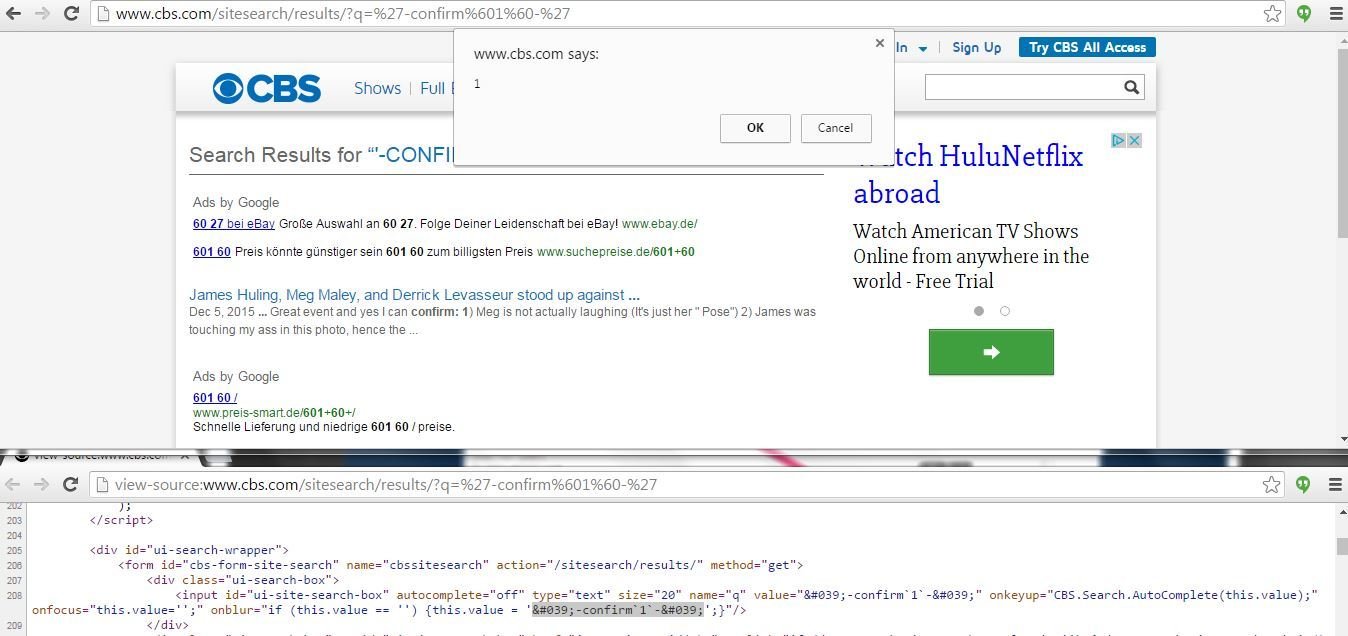1348x636 pixels.
Task: Click the CBS site search input box
Action: (x=1023, y=88)
